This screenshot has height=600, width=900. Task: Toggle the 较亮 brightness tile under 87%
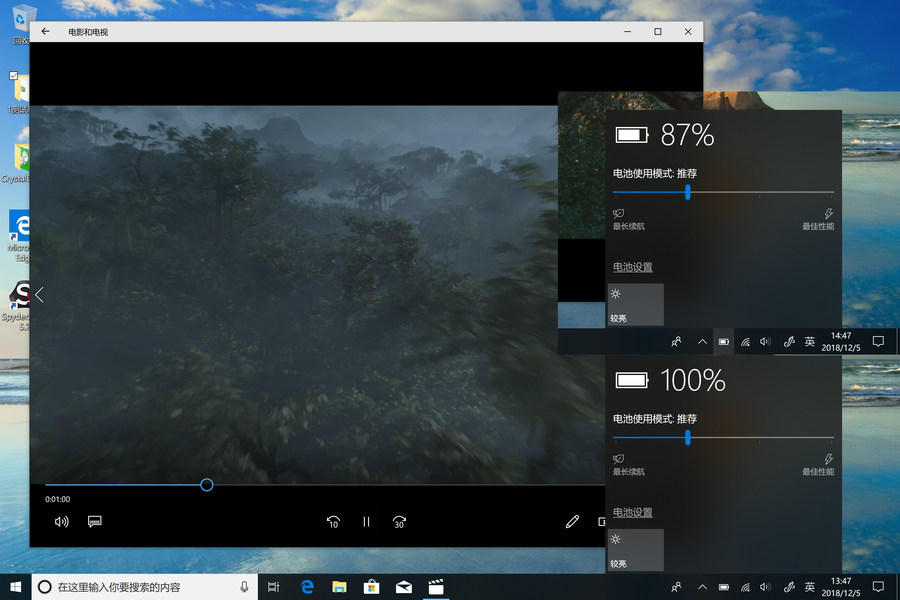pos(636,304)
